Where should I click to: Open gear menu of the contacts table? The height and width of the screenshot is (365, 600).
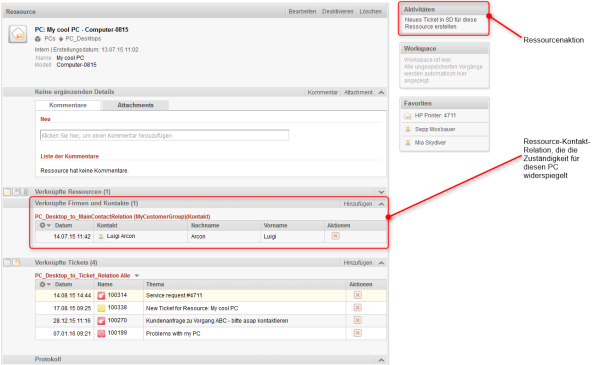45,225
